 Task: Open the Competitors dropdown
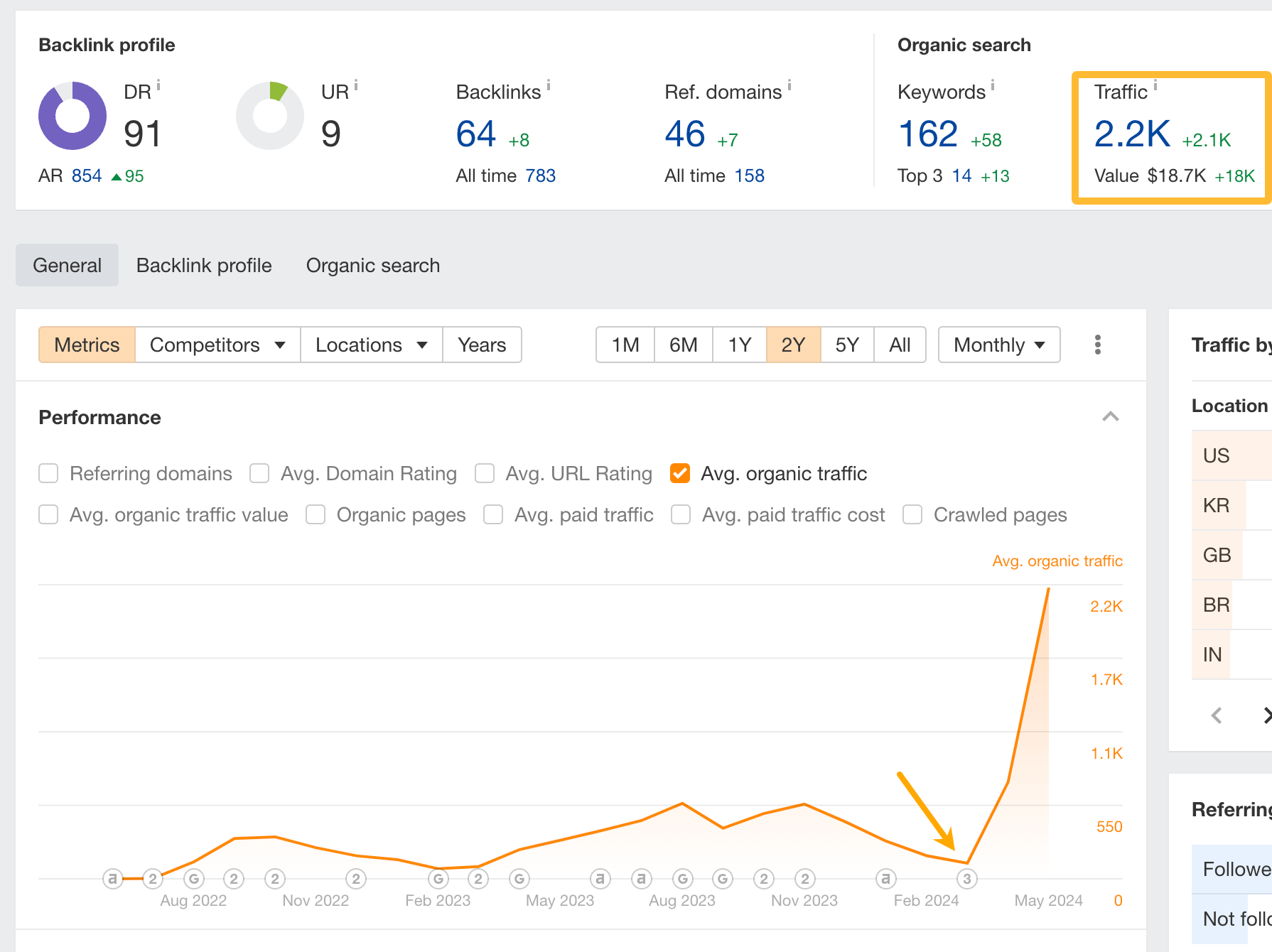(217, 345)
